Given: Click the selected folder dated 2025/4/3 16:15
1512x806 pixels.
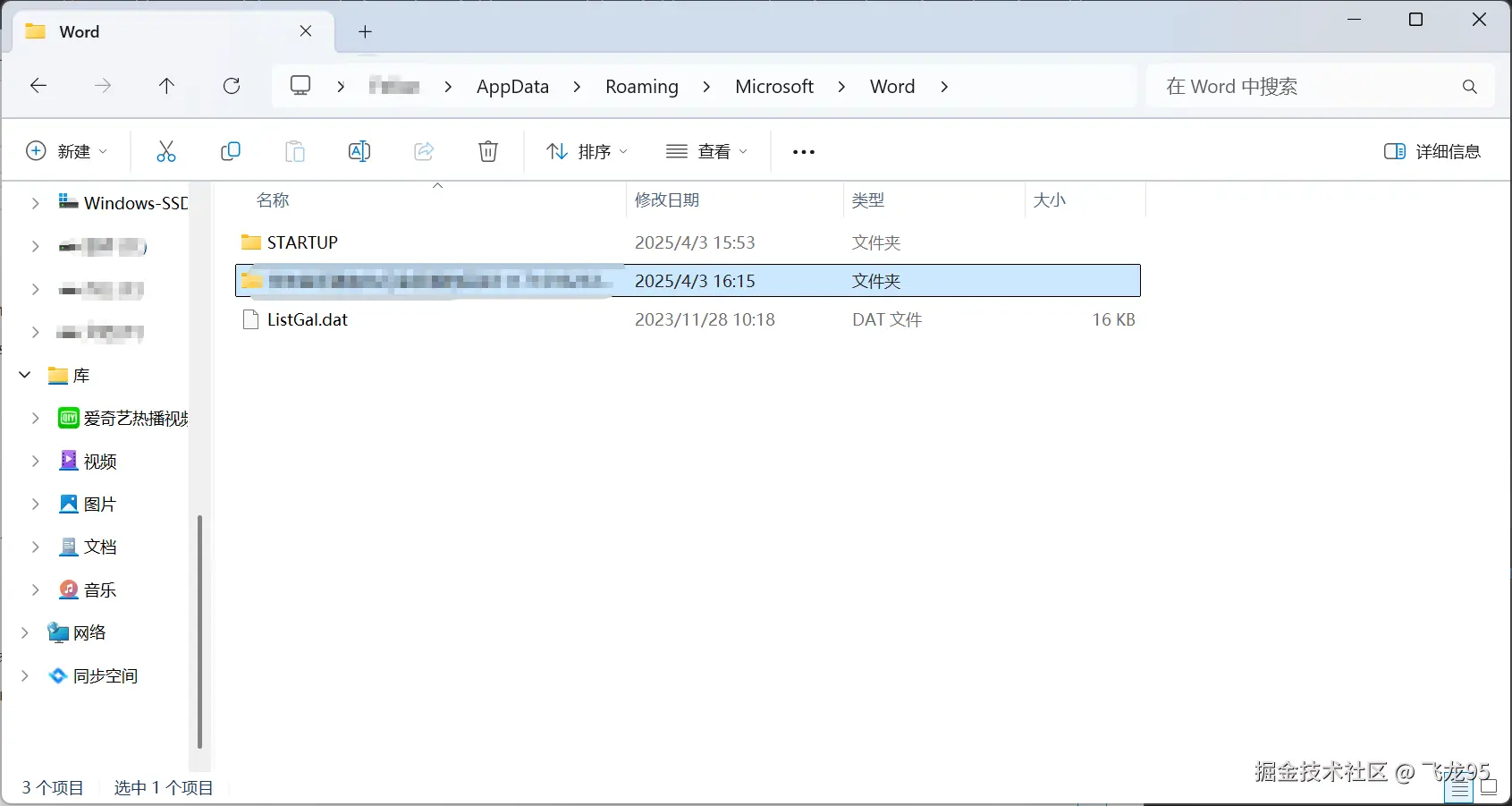Looking at the screenshot, I should tap(688, 281).
